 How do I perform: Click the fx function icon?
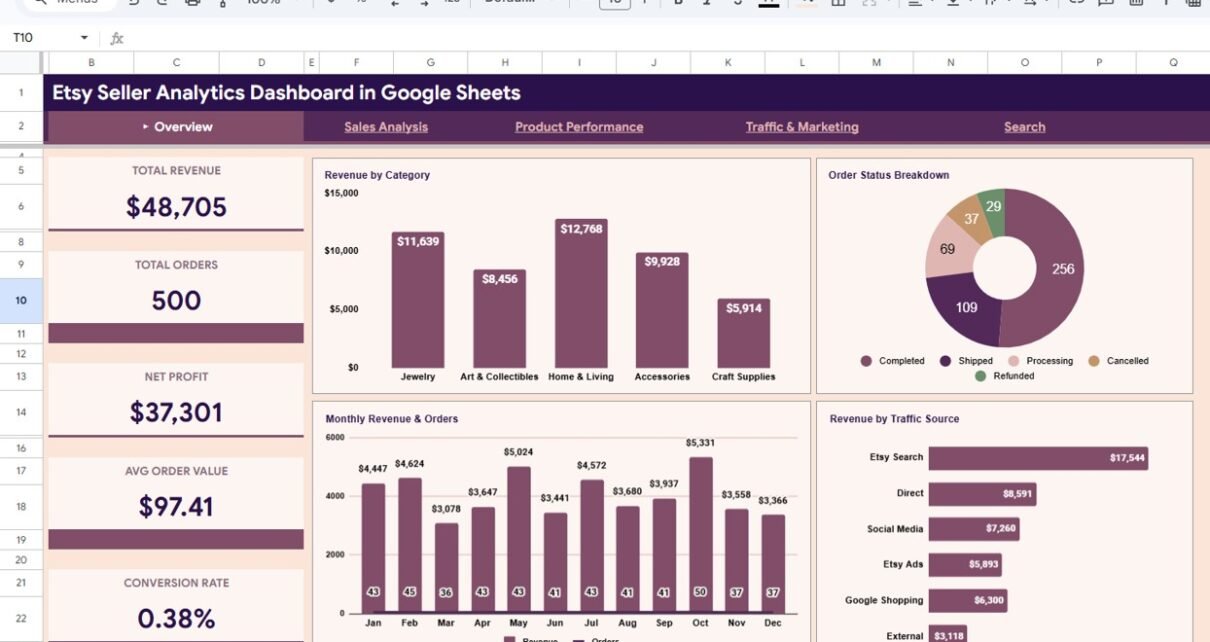[x=117, y=38]
